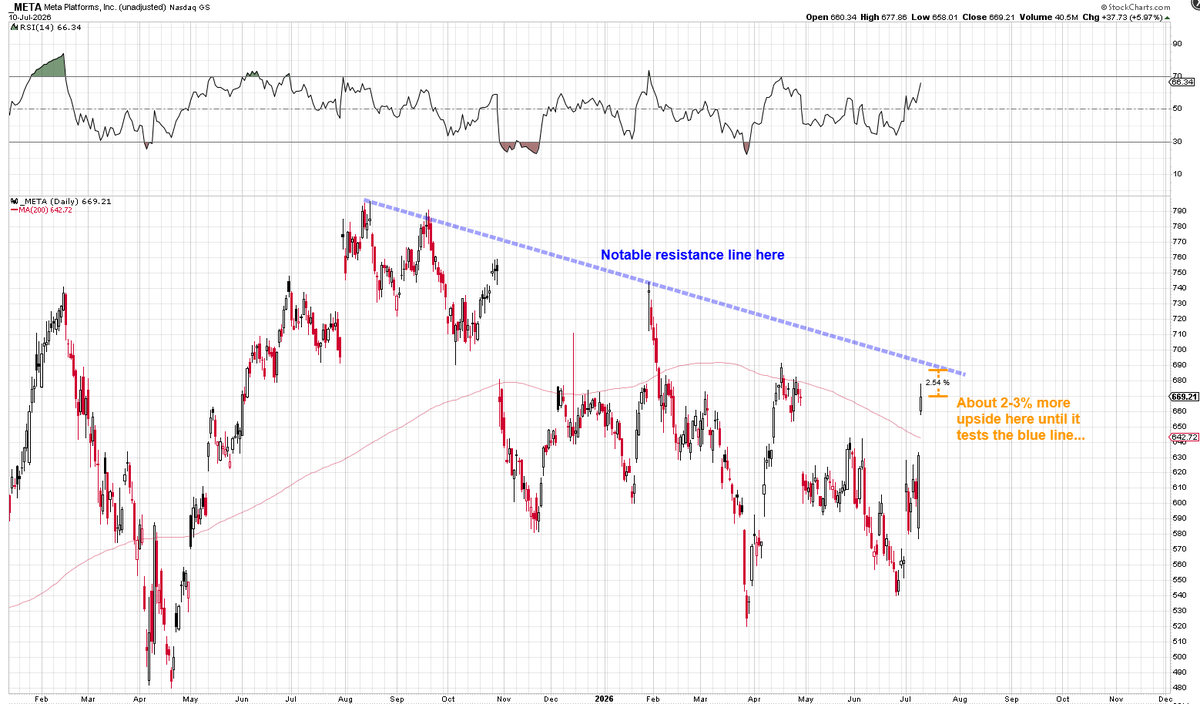Click the 700 price axis label
1200x704 pixels.
[x=1178, y=349]
